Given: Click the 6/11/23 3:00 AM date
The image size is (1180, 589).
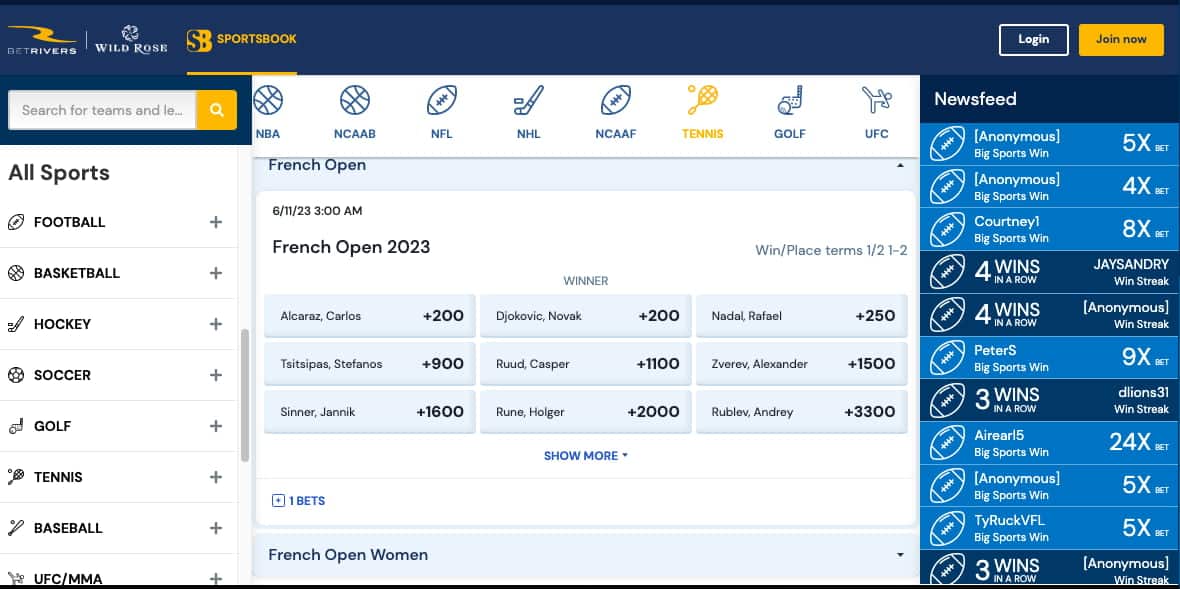Looking at the screenshot, I should pos(318,211).
